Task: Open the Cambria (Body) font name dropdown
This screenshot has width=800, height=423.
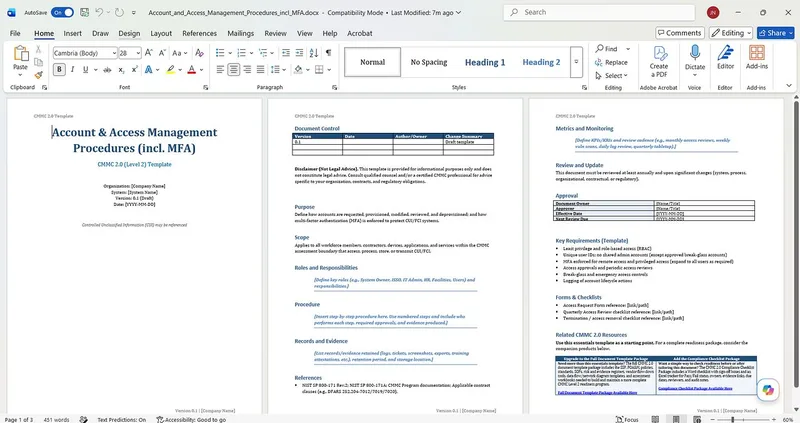Action: click(x=114, y=53)
